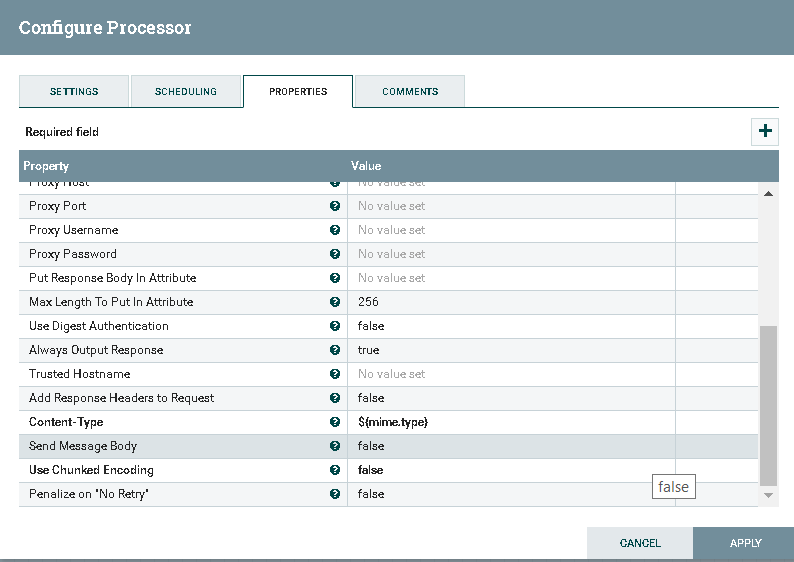The image size is (794, 562).
Task: Edit the Proxy Username value field
Action: click(511, 230)
